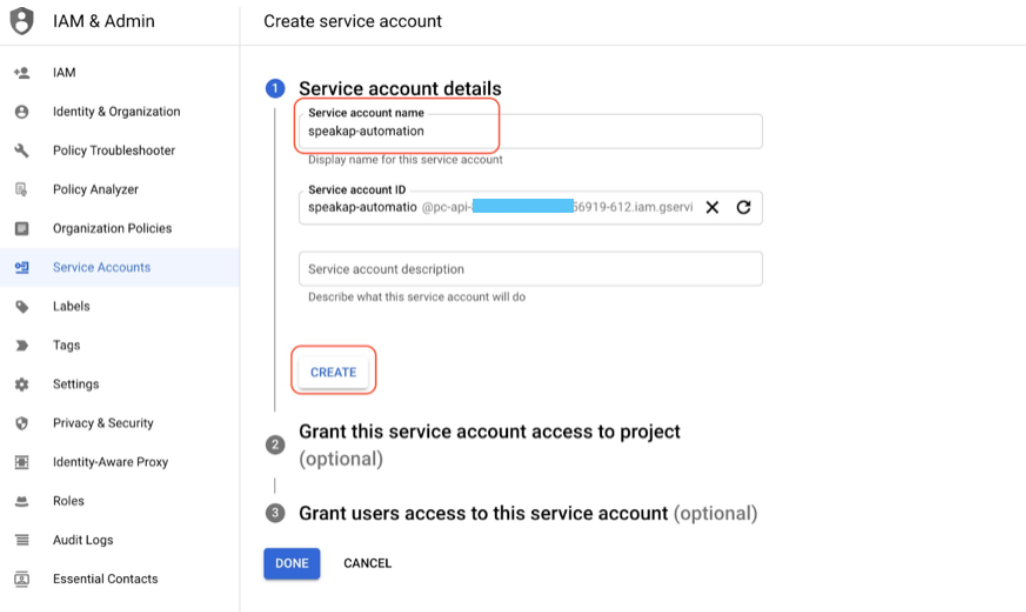The image size is (1026, 612).
Task: Click the CANCEL button
Action: coord(368,564)
